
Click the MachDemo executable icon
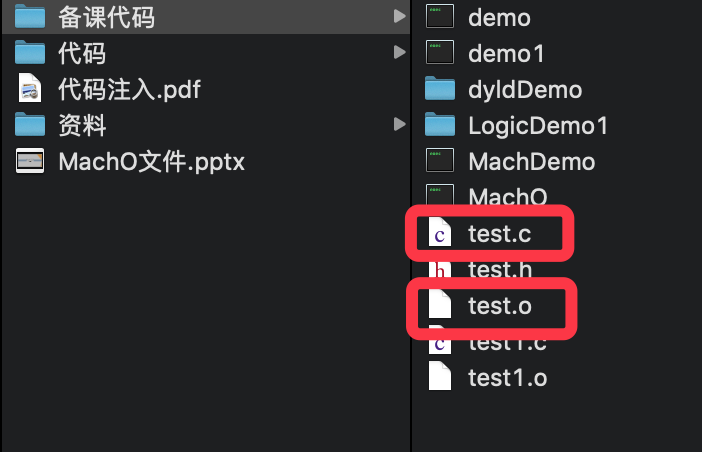pyautogui.click(x=440, y=161)
